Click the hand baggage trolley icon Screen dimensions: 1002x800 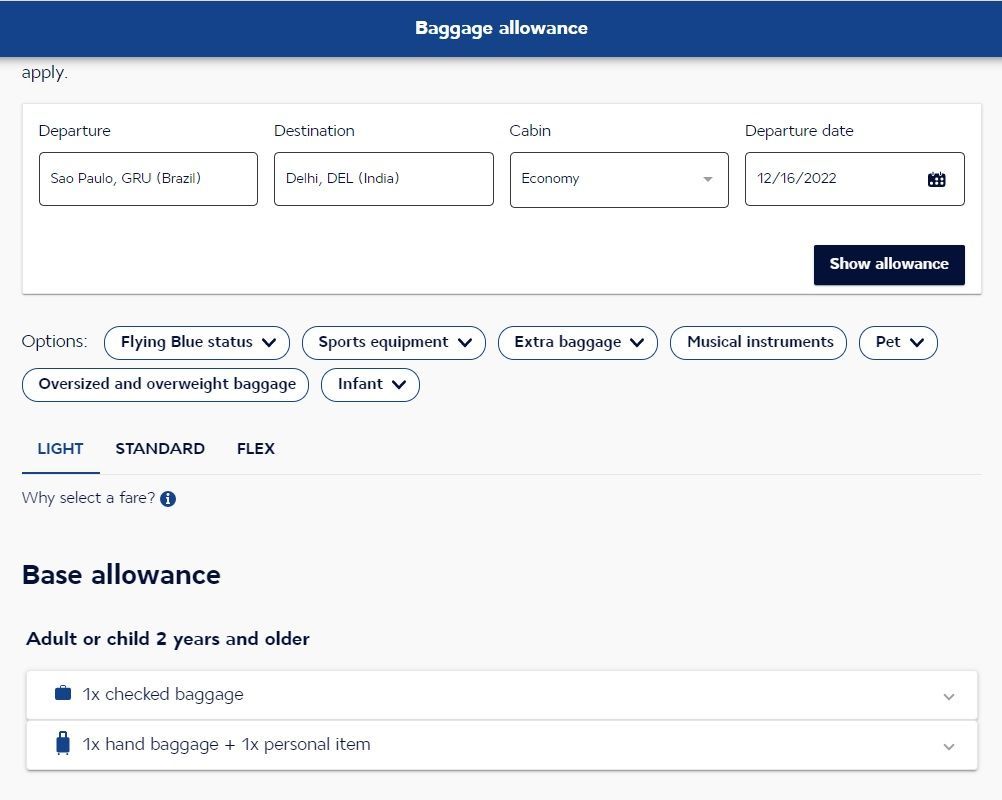(63, 744)
